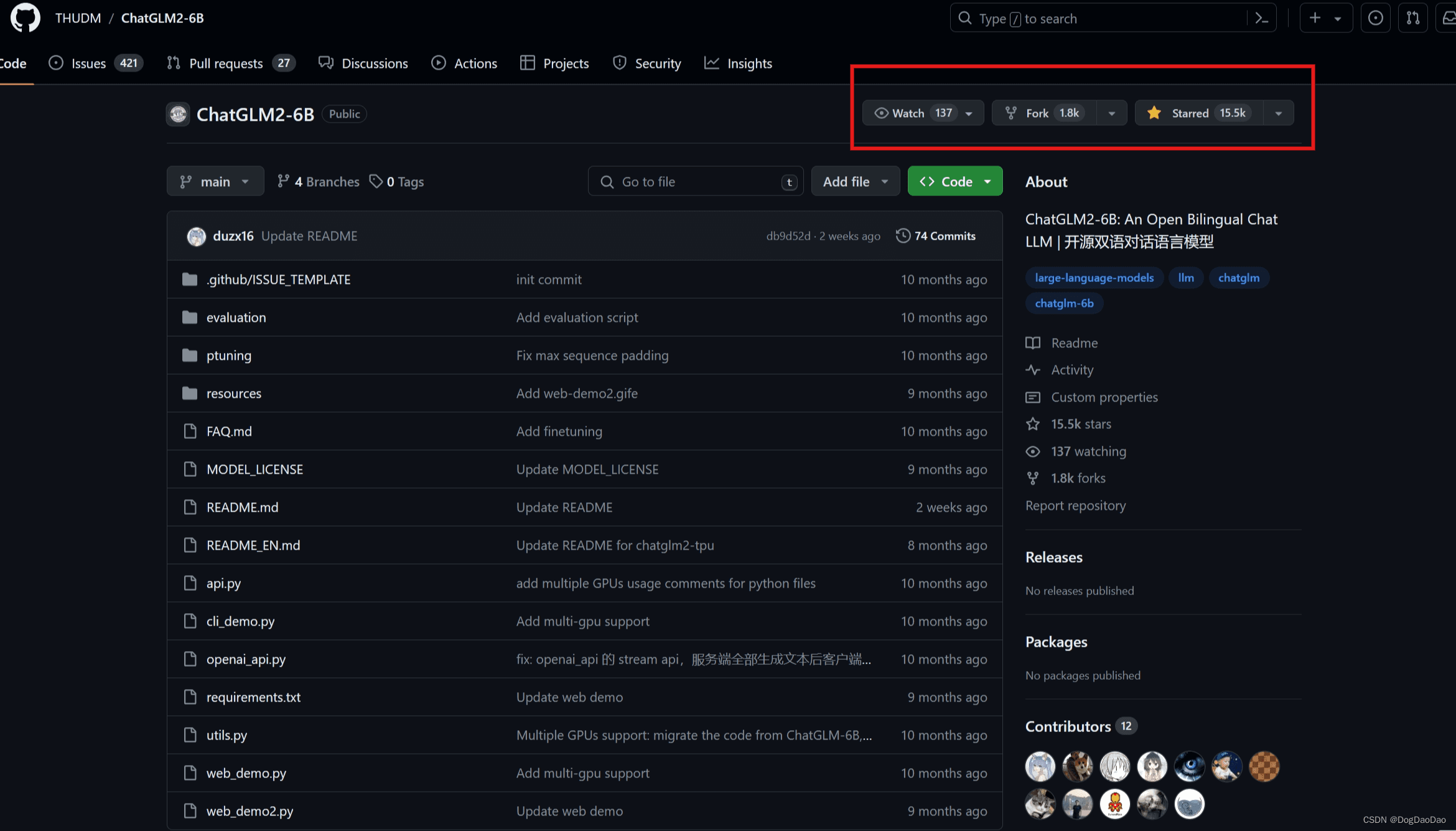Open commit history clock icon
1456x831 pixels.
click(903, 236)
